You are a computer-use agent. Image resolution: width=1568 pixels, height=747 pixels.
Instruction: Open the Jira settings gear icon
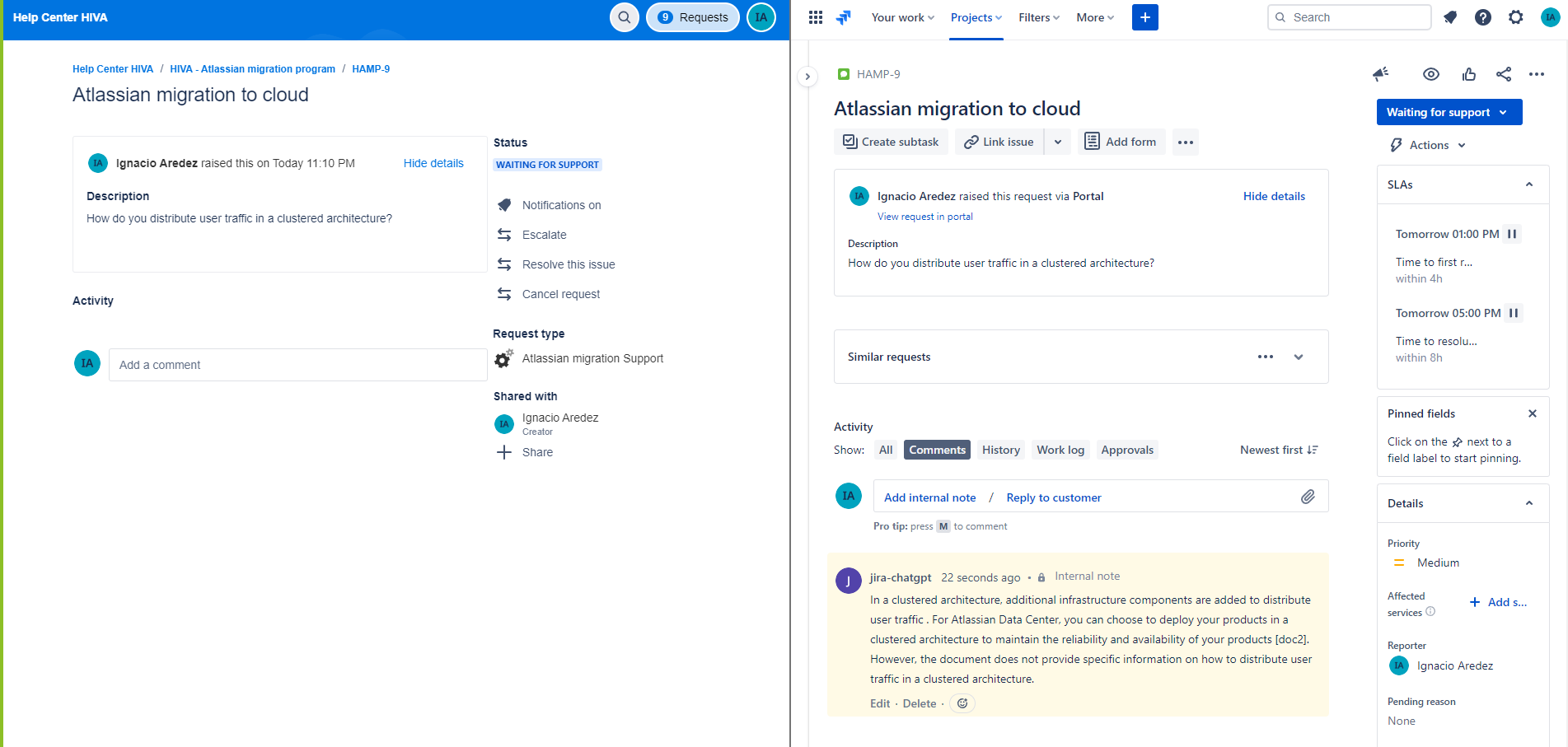pos(1516,17)
